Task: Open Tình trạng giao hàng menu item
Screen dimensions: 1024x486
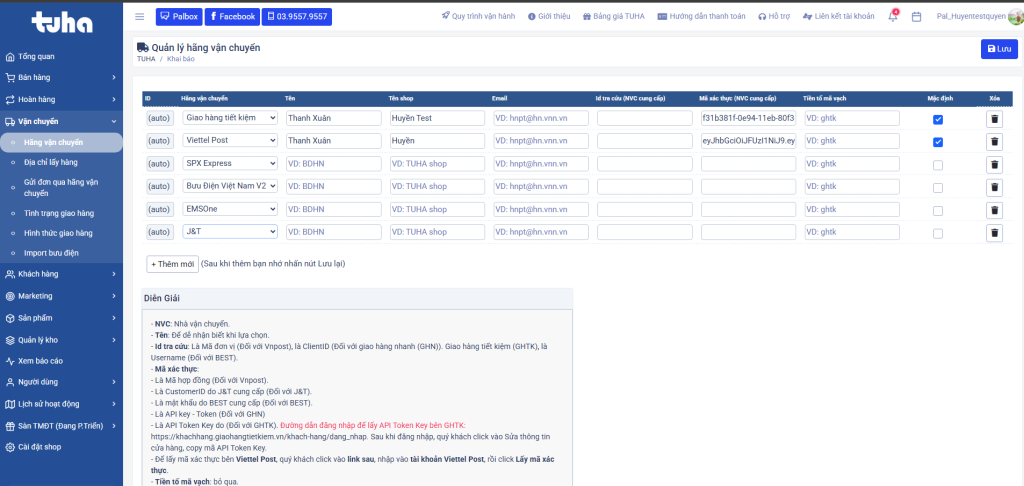Action: pos(59,213)
